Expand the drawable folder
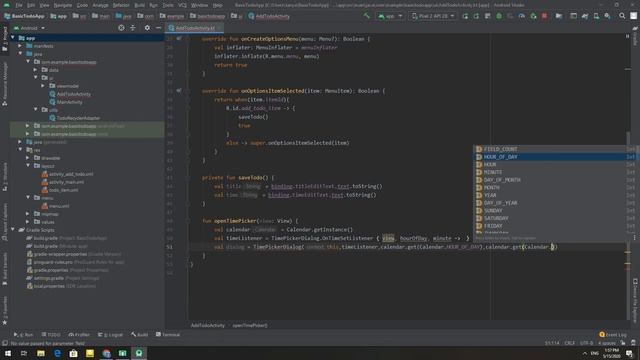Viewport: 640px width, 360px height. coord(28,158)
